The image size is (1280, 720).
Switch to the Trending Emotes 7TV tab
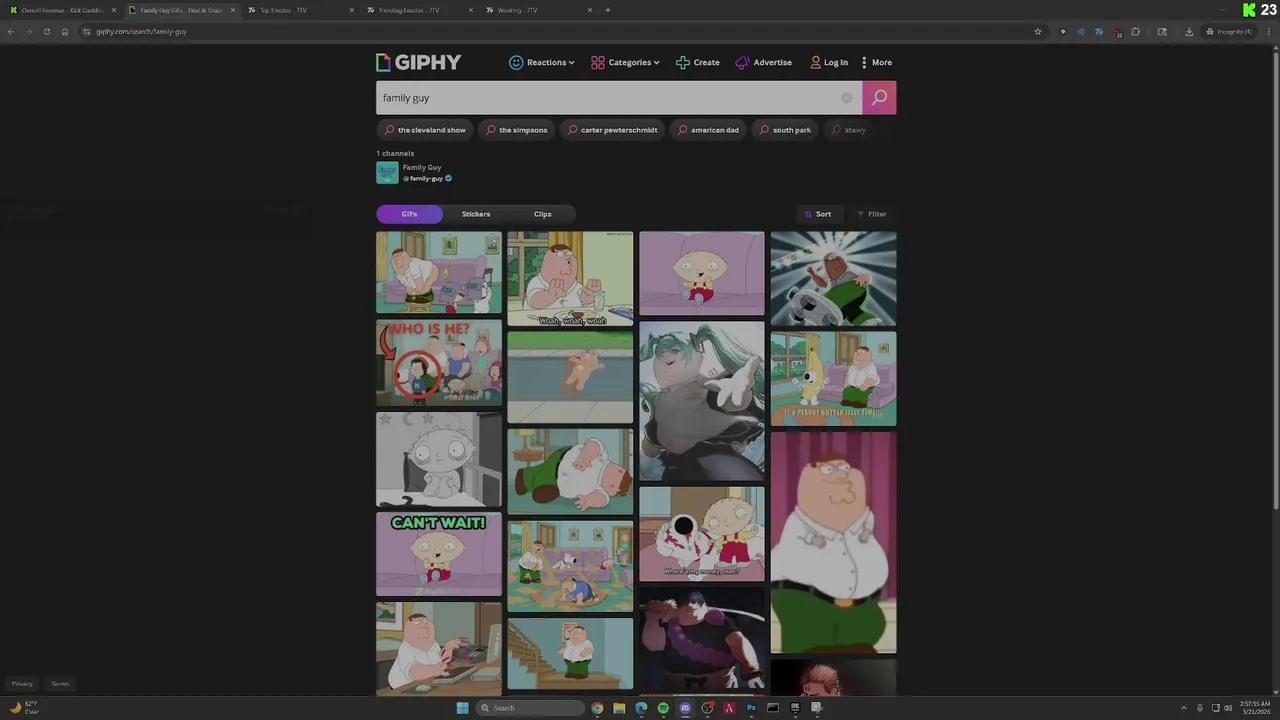(x=420, y=10)
